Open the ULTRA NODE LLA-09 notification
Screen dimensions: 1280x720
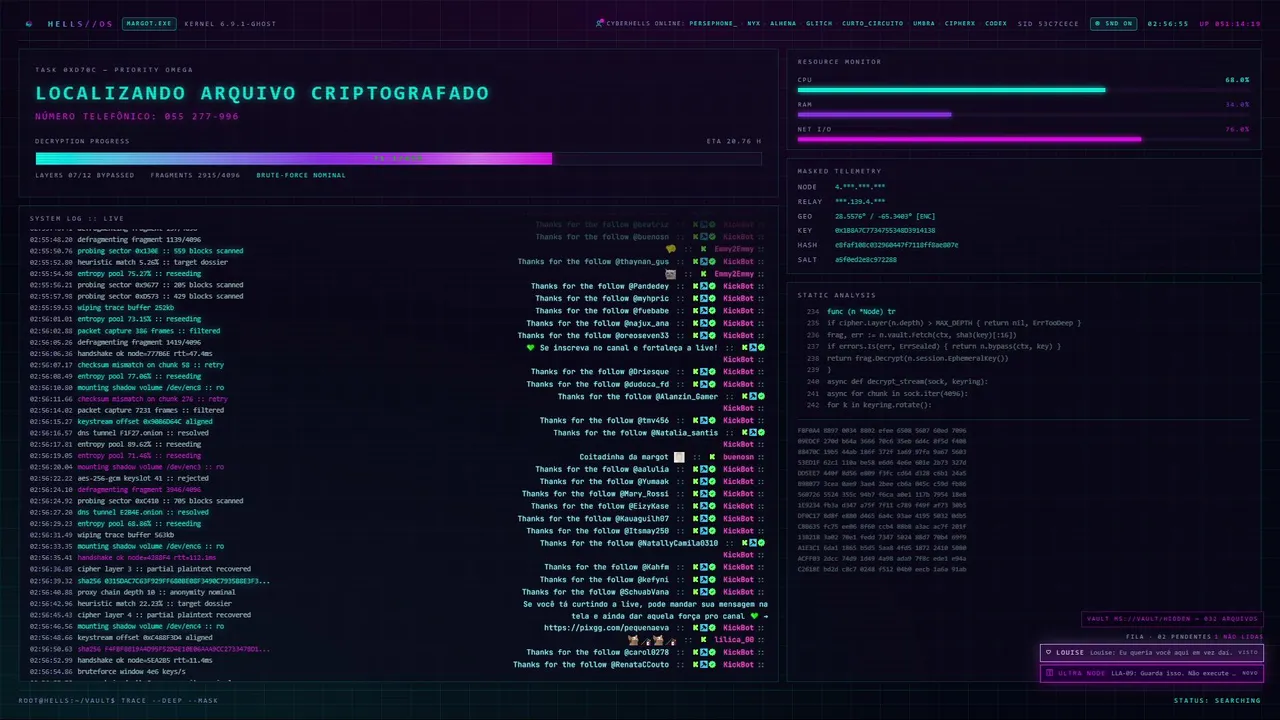point(1152,673)
